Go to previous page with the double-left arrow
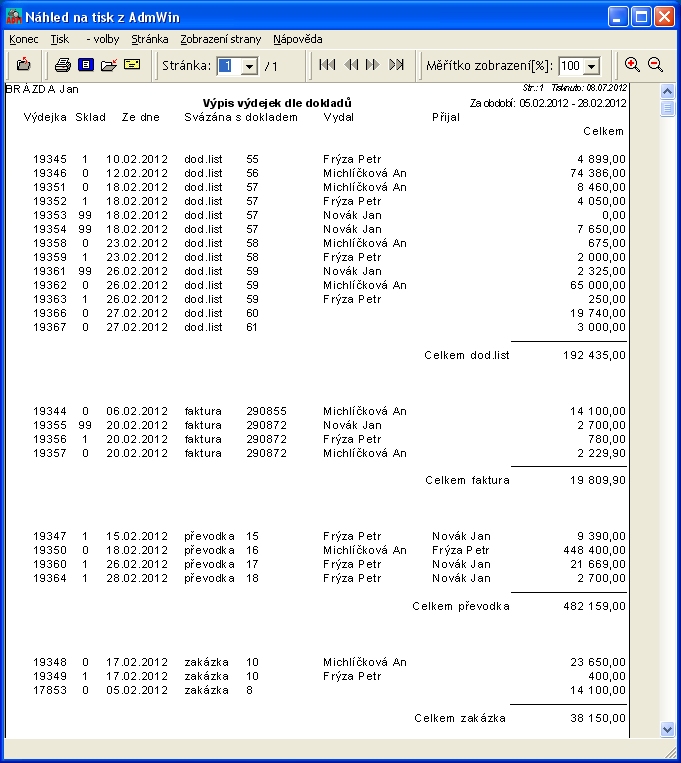Viewport: 681px width, 763px height. (x=351, y=64)
